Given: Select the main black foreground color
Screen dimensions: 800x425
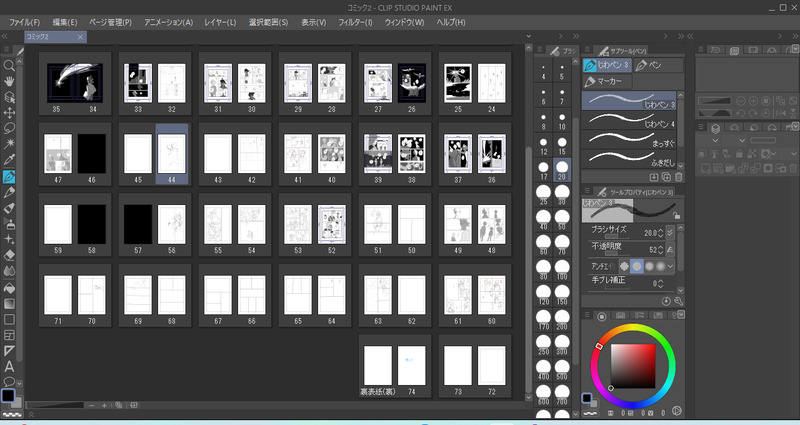Looking at the screenshot, I should pyautogui.click(x=8, y=395).
